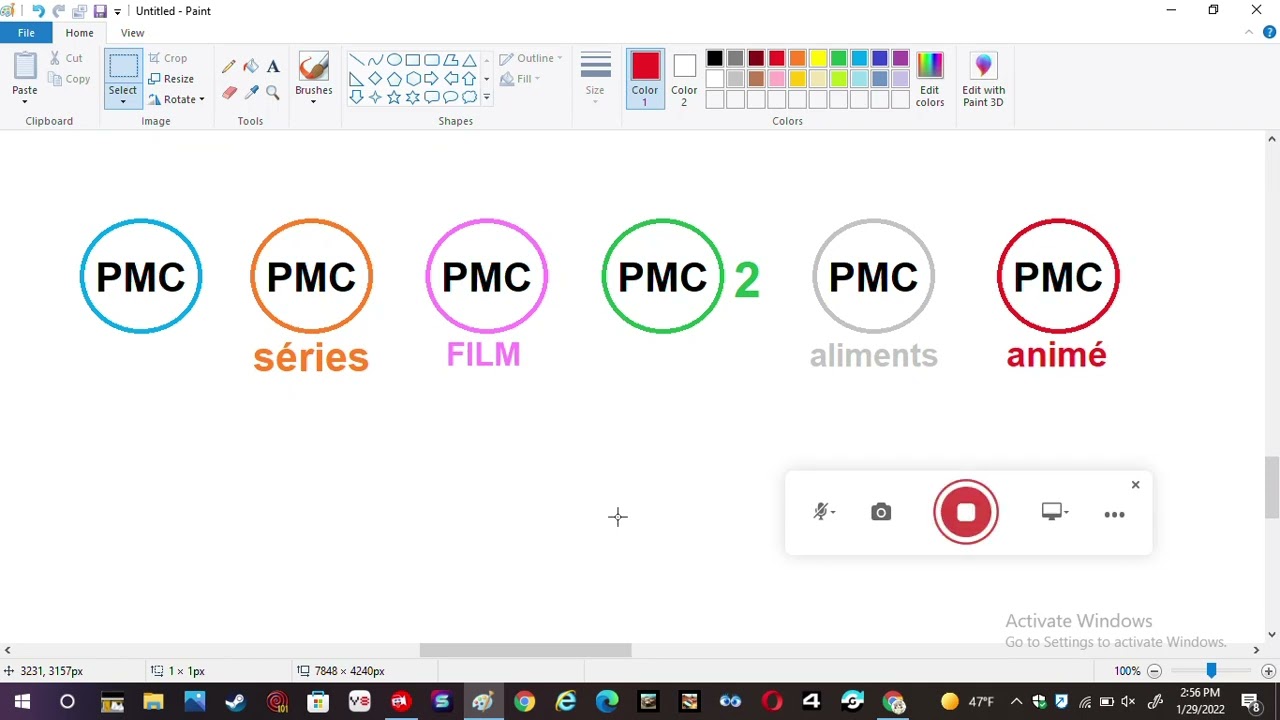Open the File menu
This screenshot has height=720, width=1280.
pyautogui.click(x=26, y=33)
